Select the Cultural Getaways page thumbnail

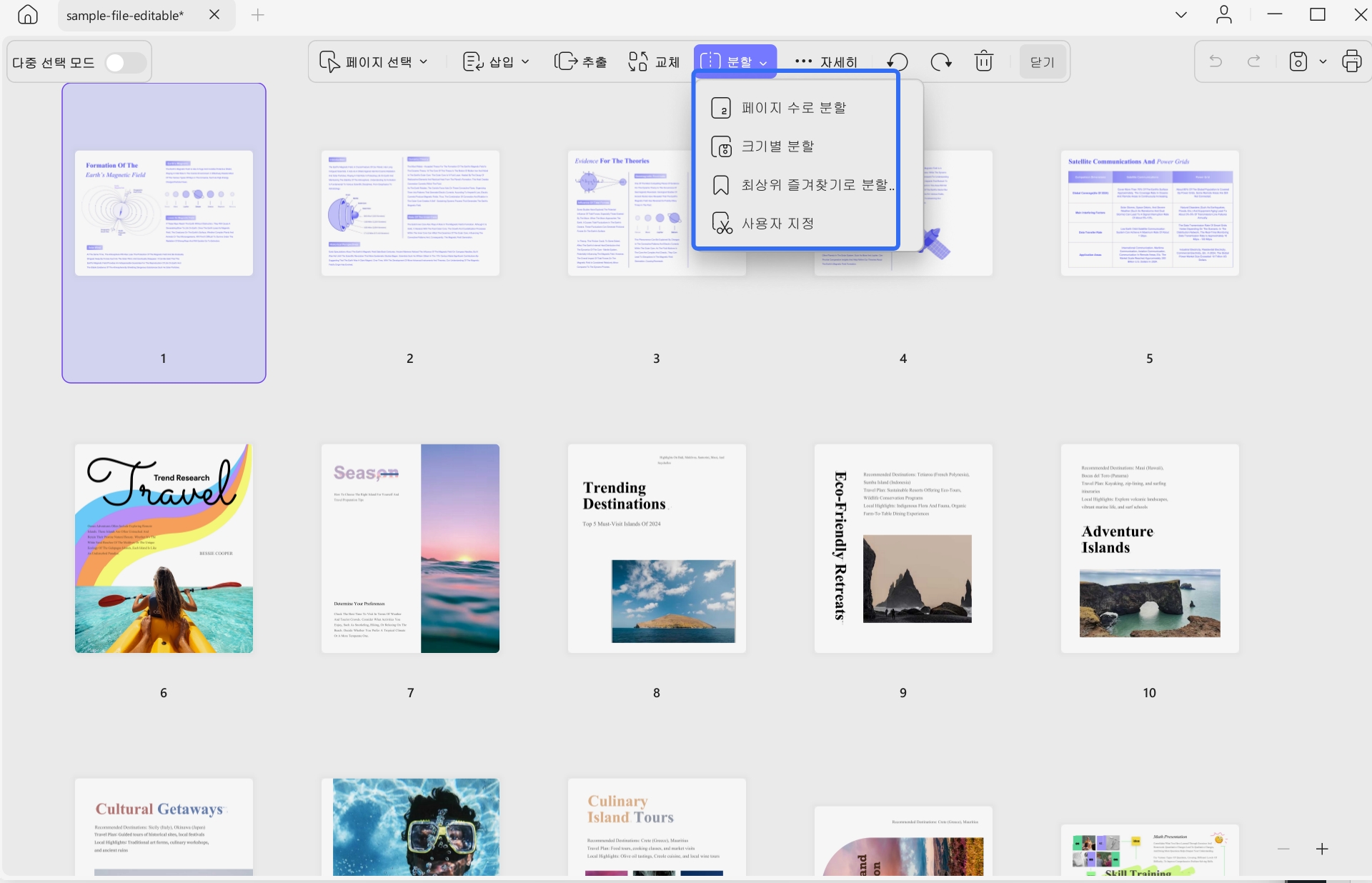click(x=164, y=827)
